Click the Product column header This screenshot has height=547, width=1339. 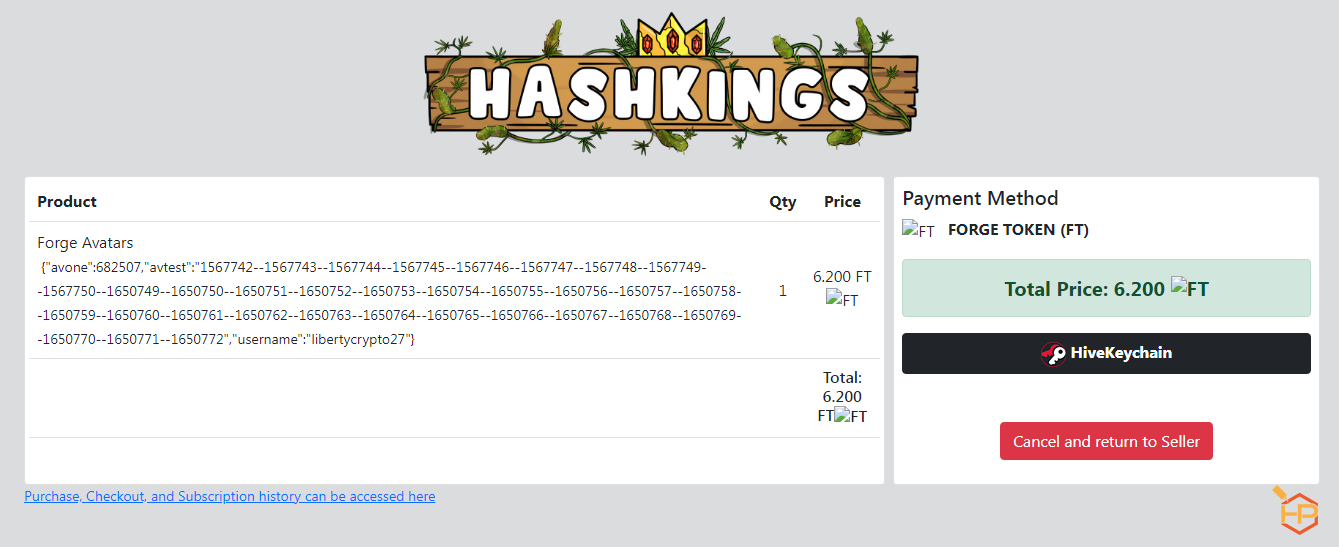pos(67,202)
